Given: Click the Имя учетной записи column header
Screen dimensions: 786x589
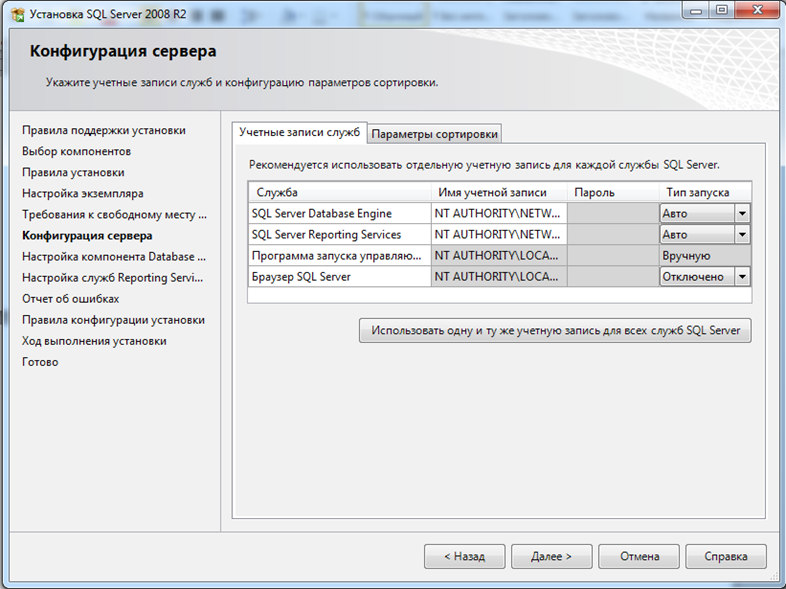Looking at the screenshot, I should pyautogui.click(x=499, y=192).
